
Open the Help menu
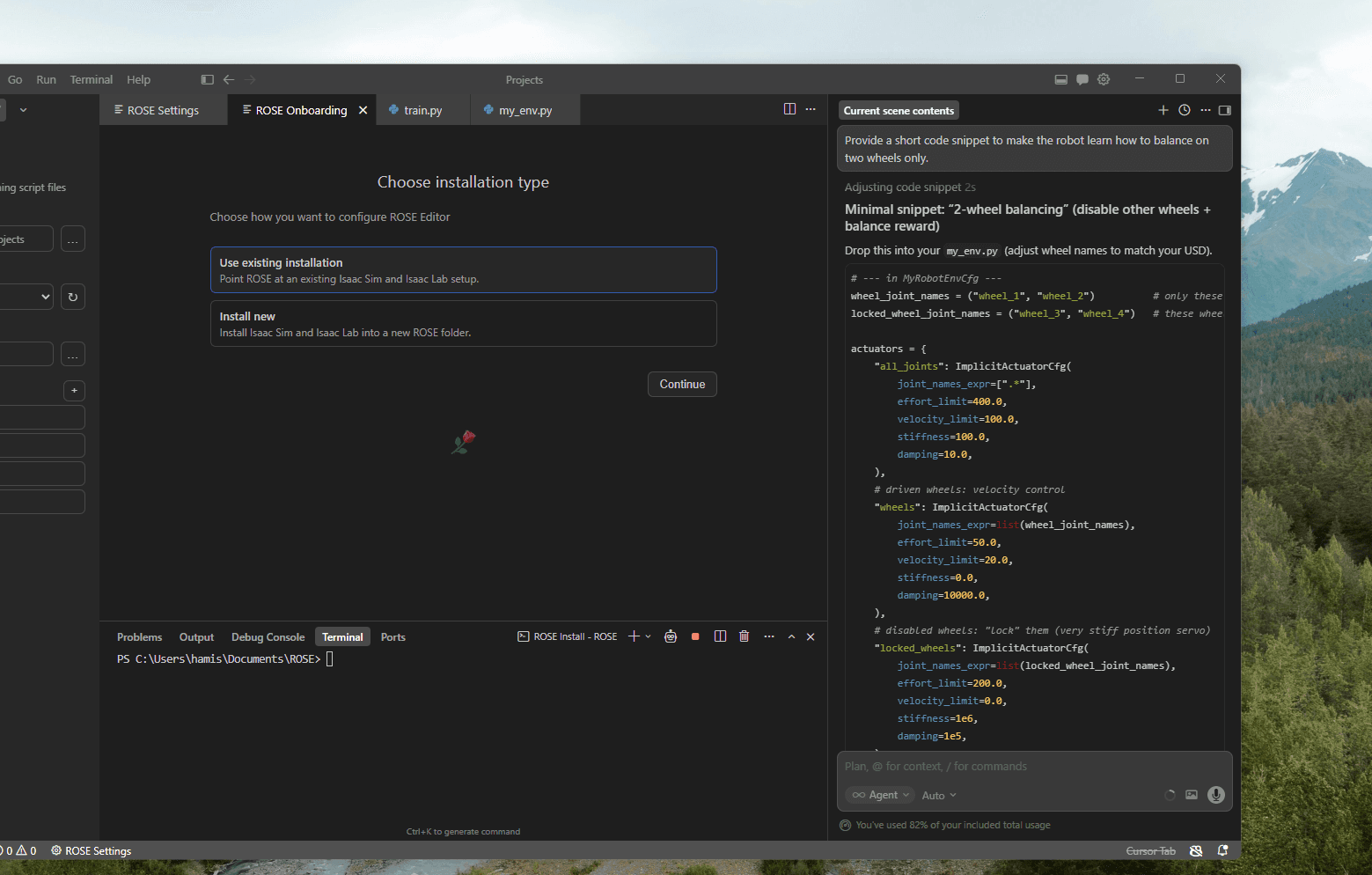pyautogui.click(x=138, y=79)
